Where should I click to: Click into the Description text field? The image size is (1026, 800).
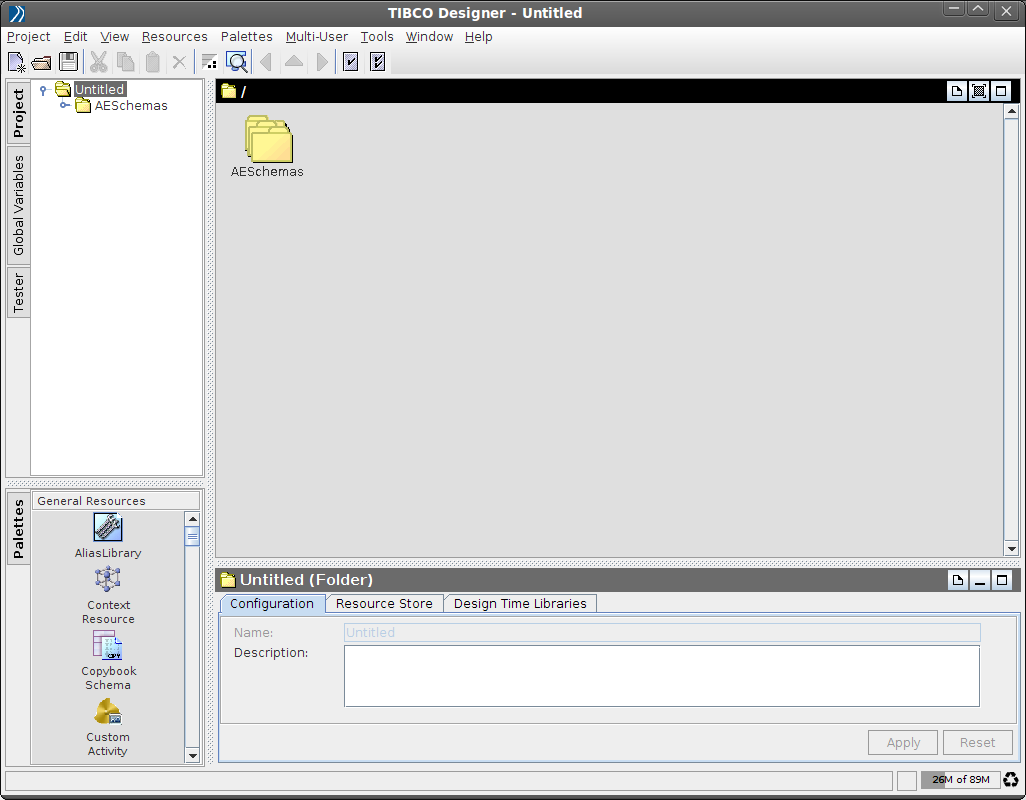tap(661, 676)
